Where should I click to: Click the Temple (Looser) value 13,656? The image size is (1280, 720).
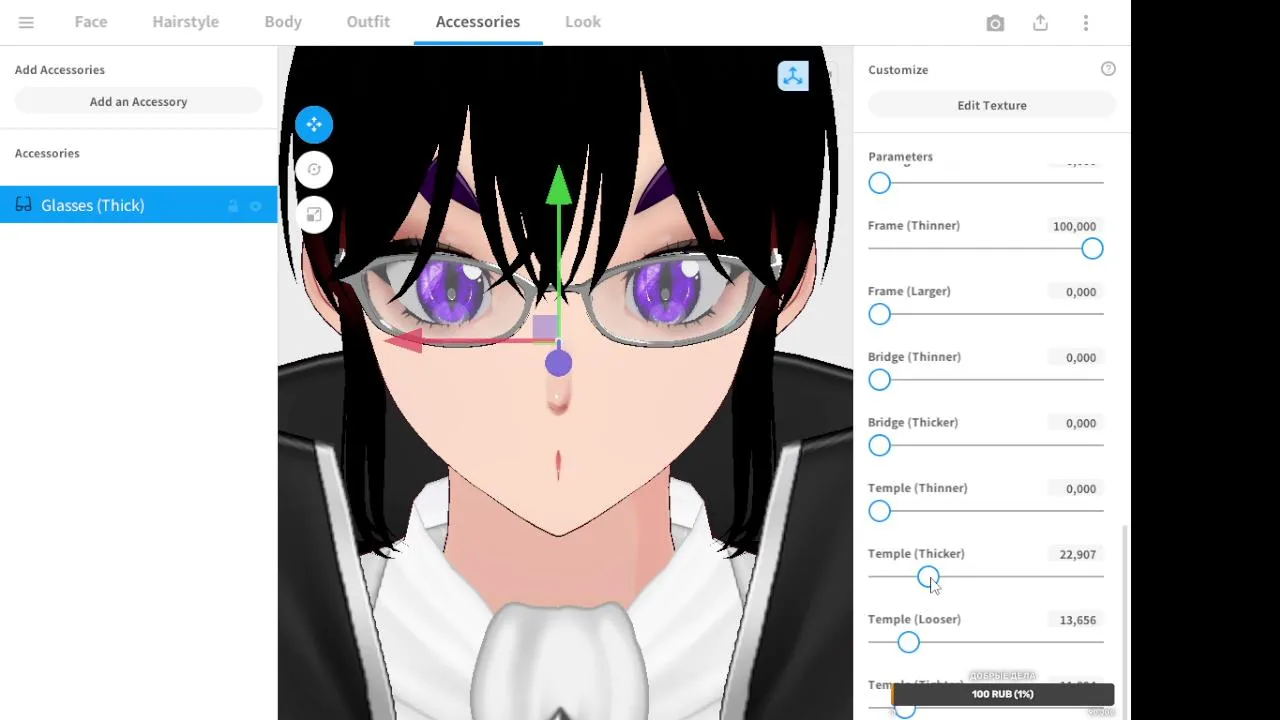coord(1074,620)
